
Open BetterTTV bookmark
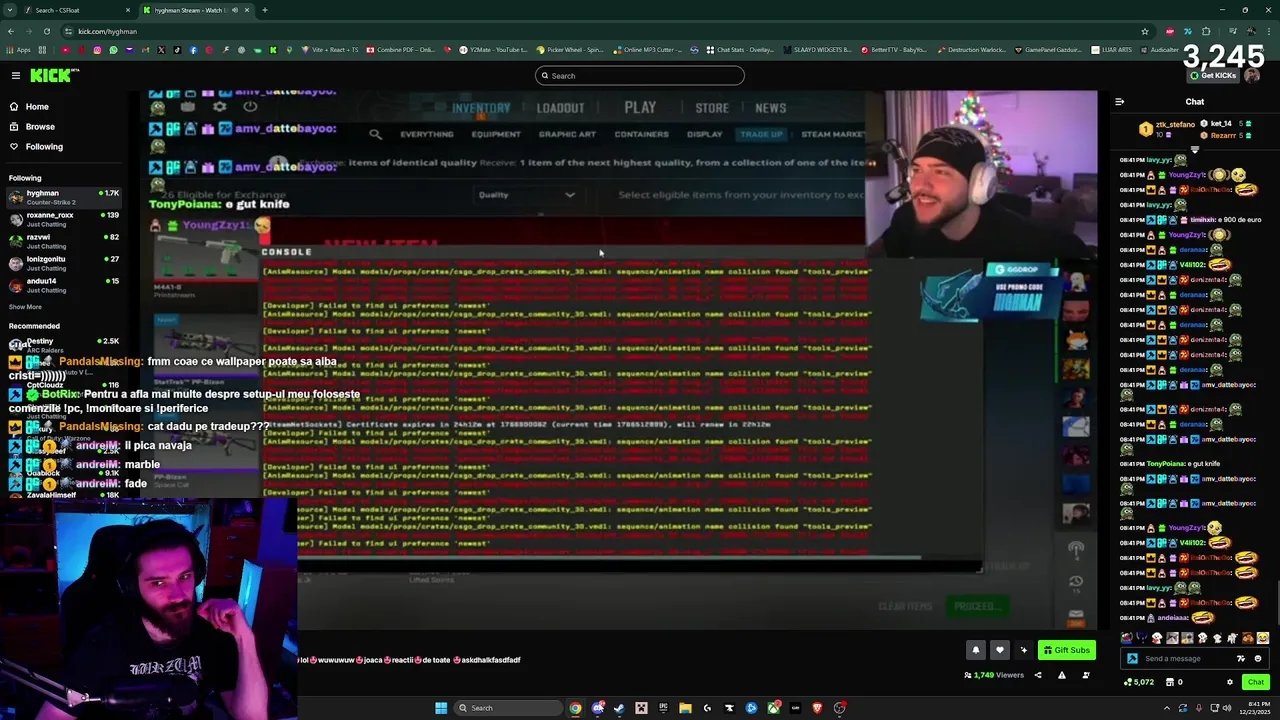pos(893,50)
